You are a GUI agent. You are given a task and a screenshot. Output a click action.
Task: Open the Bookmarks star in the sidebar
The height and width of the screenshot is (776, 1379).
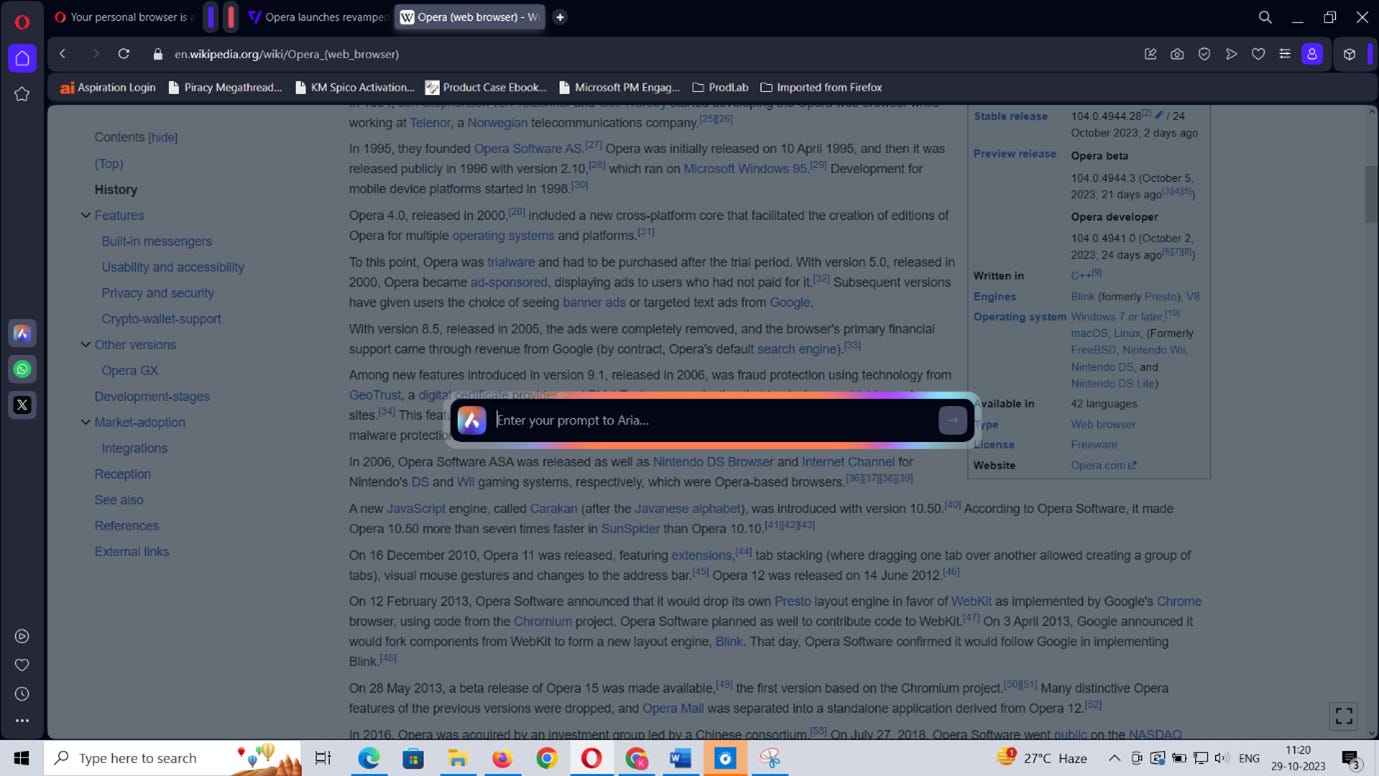(22, 94)
